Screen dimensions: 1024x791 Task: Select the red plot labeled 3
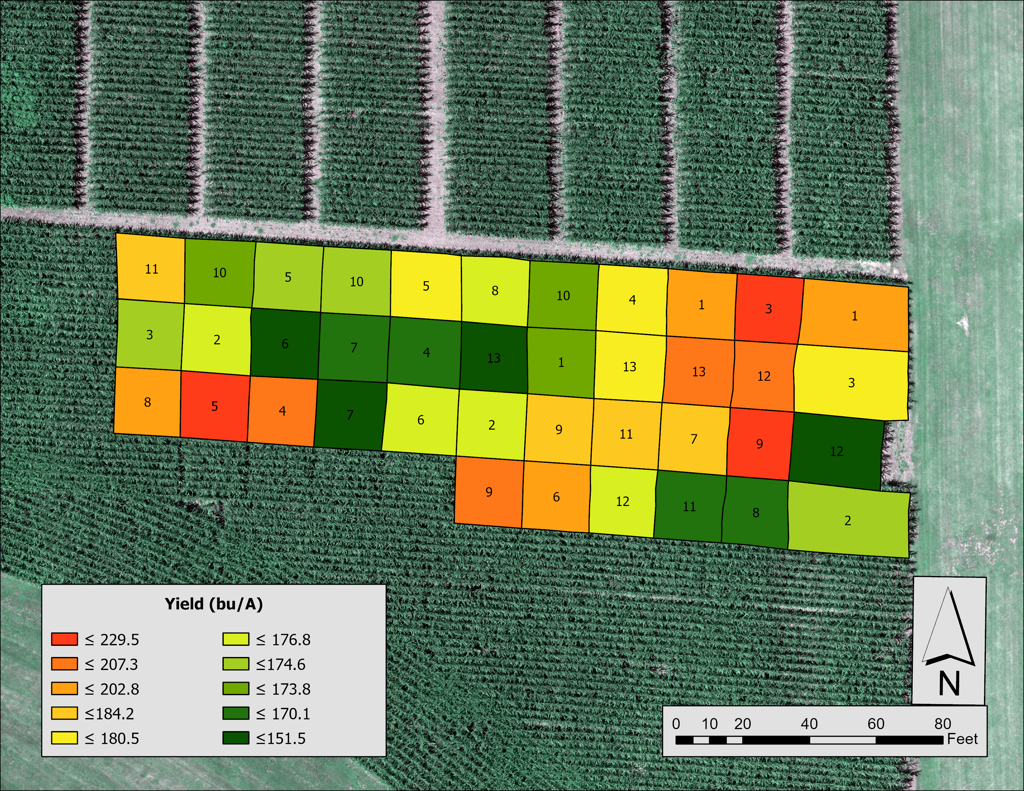tap(769, 308)
